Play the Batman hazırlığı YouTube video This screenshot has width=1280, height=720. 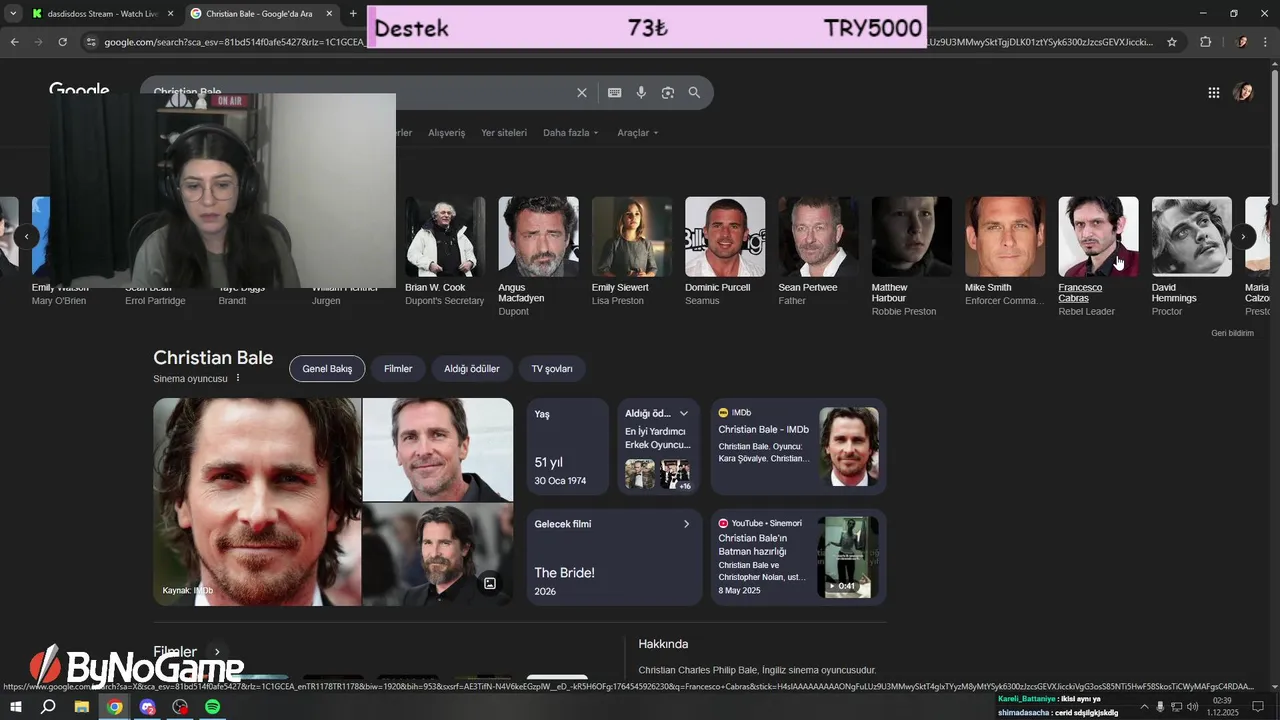(848, 557)
